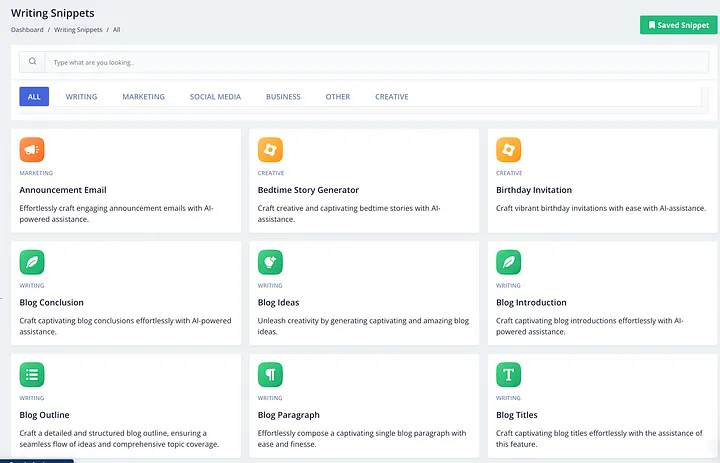The height and width of the screenshot is (463, 720).
Task: Open the Blog Ideas title
Action: click(278, 303)
